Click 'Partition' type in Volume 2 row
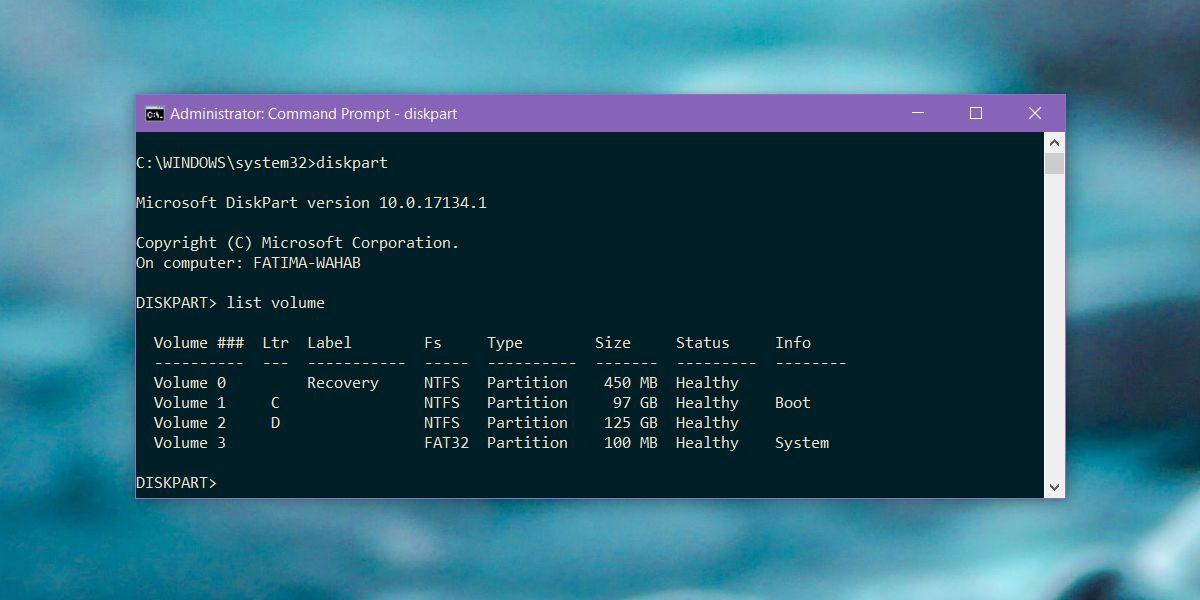The height and width of the screenshot is (600, 1200). (527, 423)
